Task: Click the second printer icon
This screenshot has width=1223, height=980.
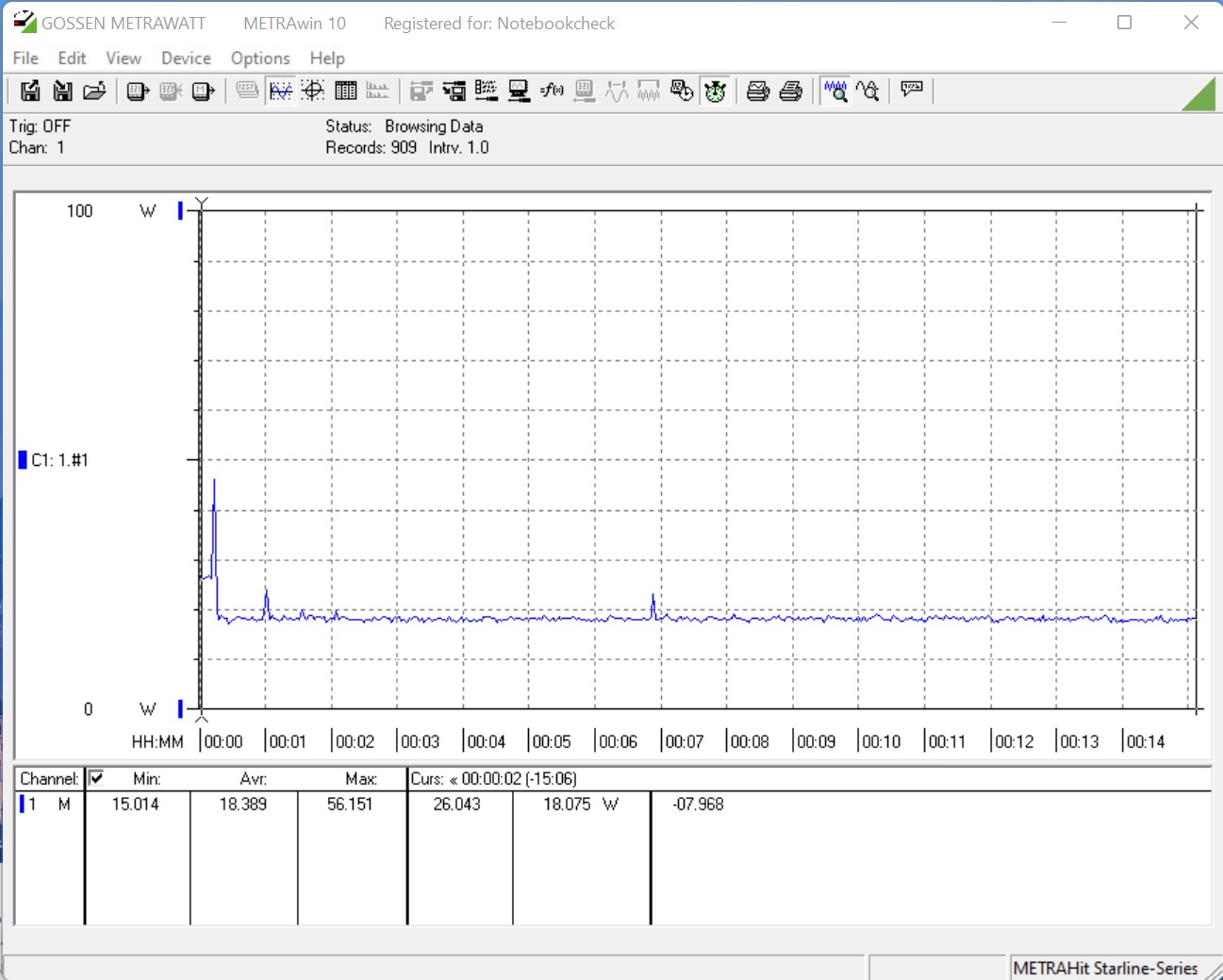Action: click(x=791, y=91)
